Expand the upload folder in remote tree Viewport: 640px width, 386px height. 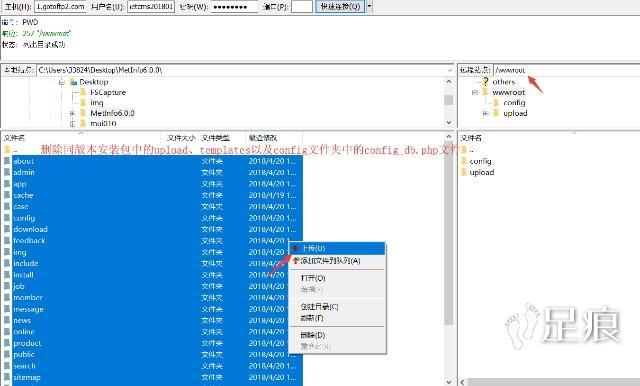point(486,113)
